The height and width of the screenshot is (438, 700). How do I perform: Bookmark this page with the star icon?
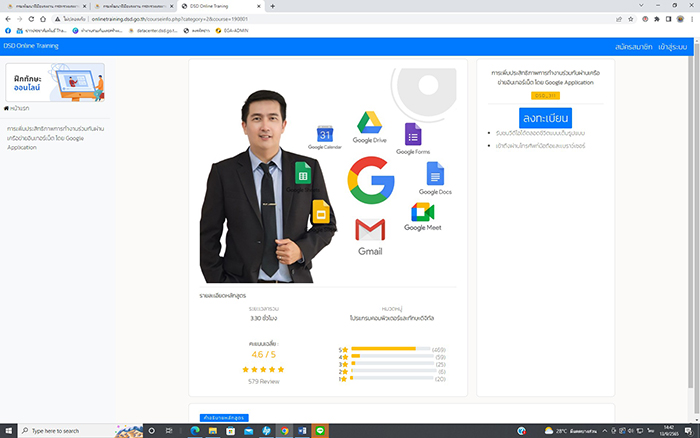click(x=631, y=19)
